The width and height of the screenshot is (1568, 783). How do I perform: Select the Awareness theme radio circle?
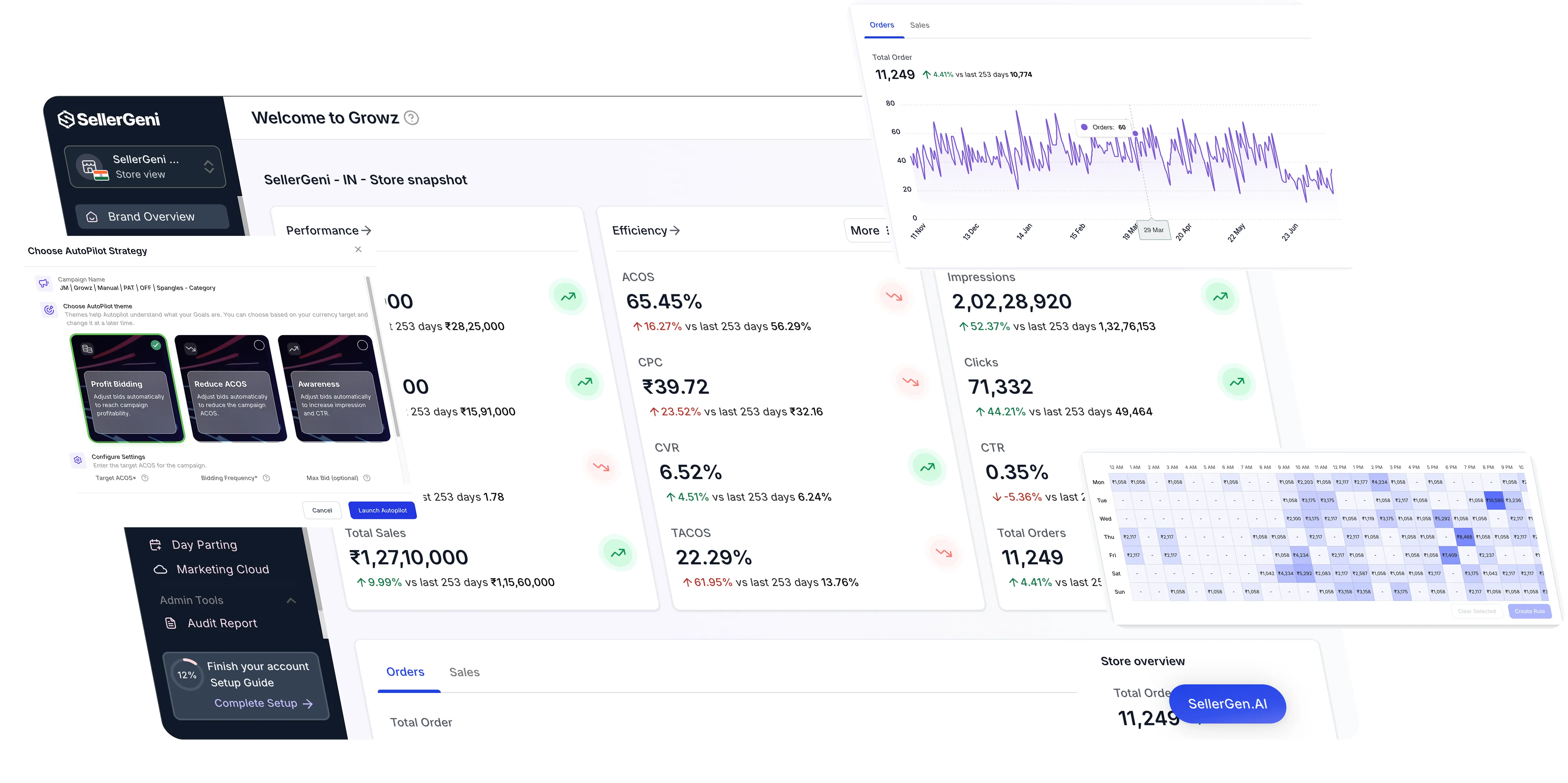click(363, 345)
